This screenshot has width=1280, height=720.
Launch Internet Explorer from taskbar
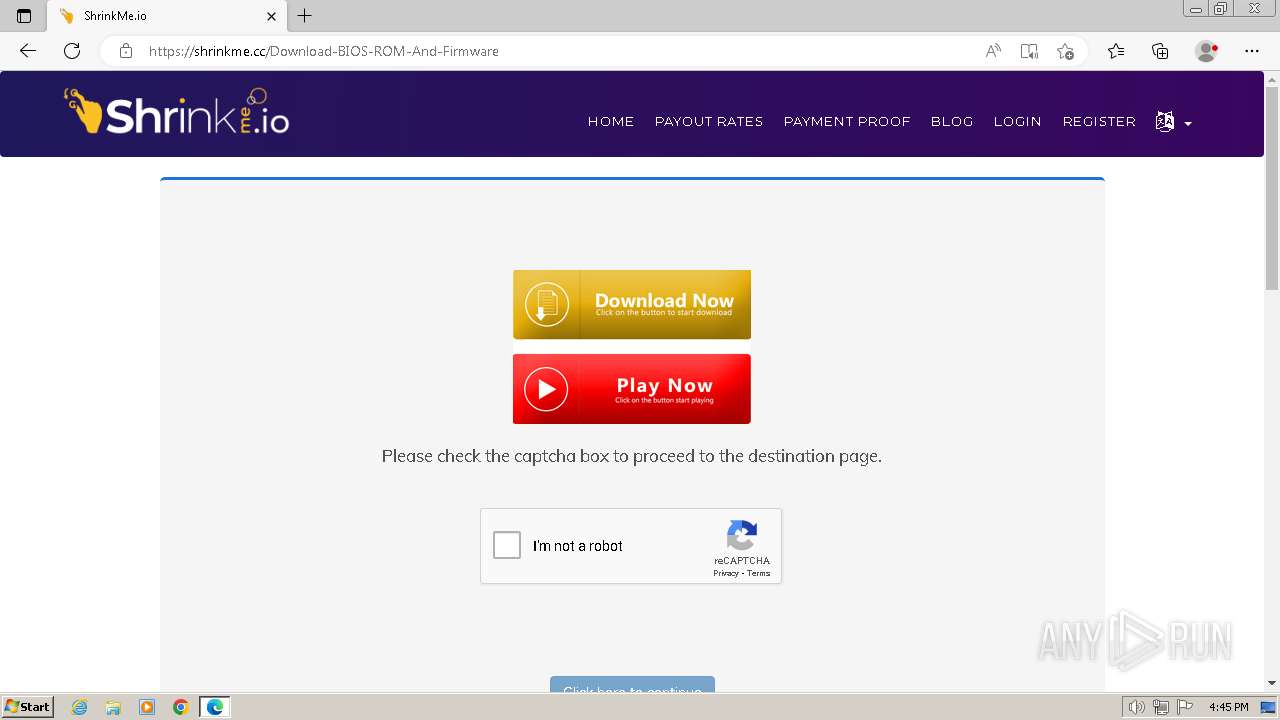coord(80,707)
